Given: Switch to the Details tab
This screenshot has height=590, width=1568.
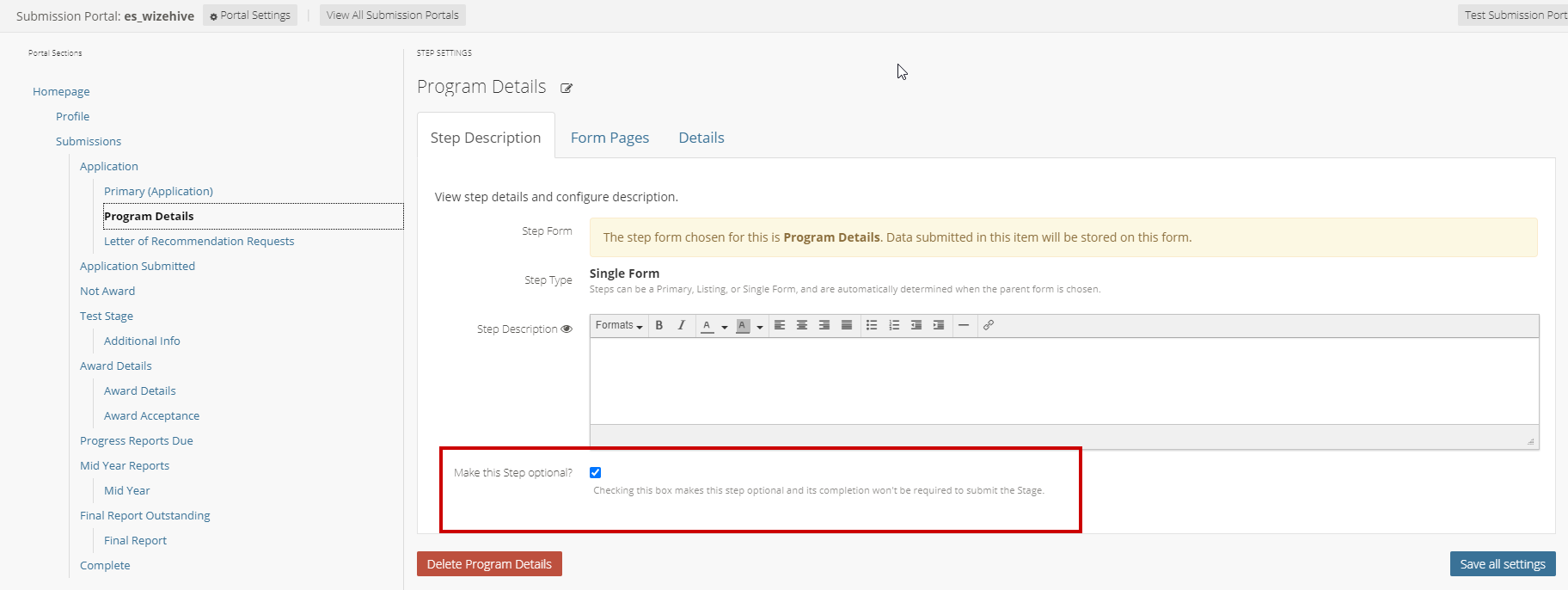Looking at the screenshot, I should (x=701, y=138).
